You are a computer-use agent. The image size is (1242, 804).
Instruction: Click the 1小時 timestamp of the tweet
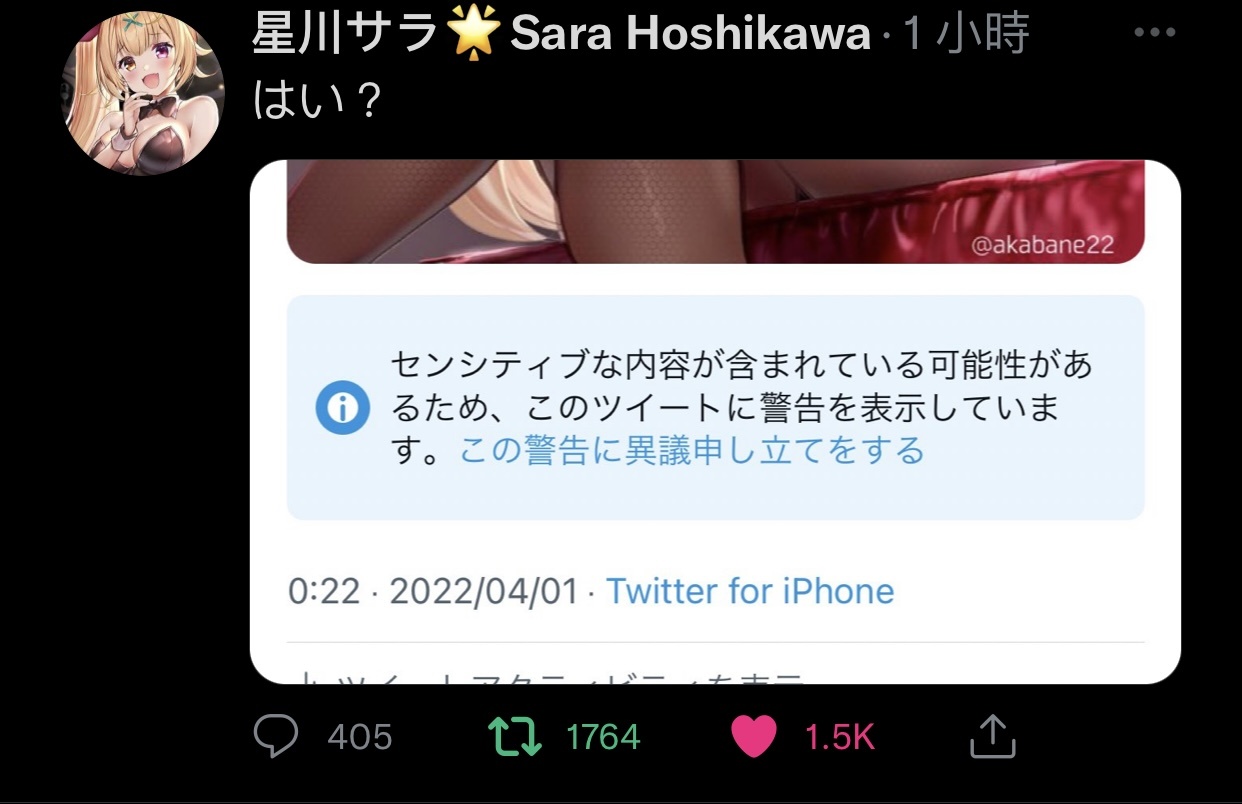point(966,35)
